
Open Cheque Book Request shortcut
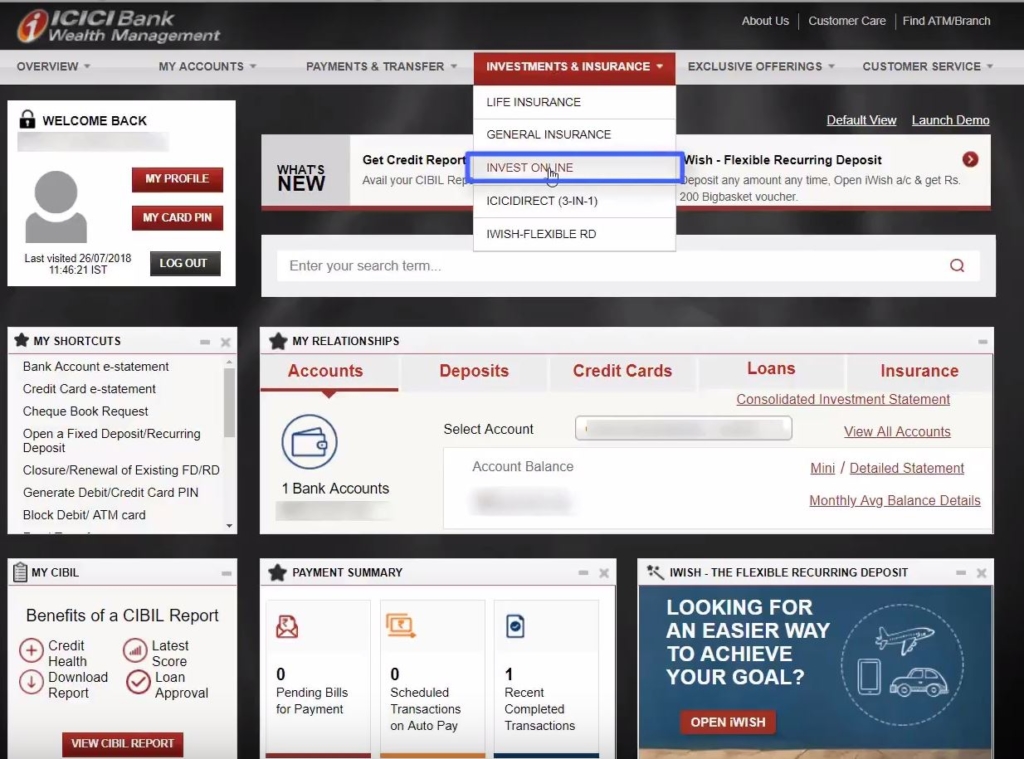86,412
